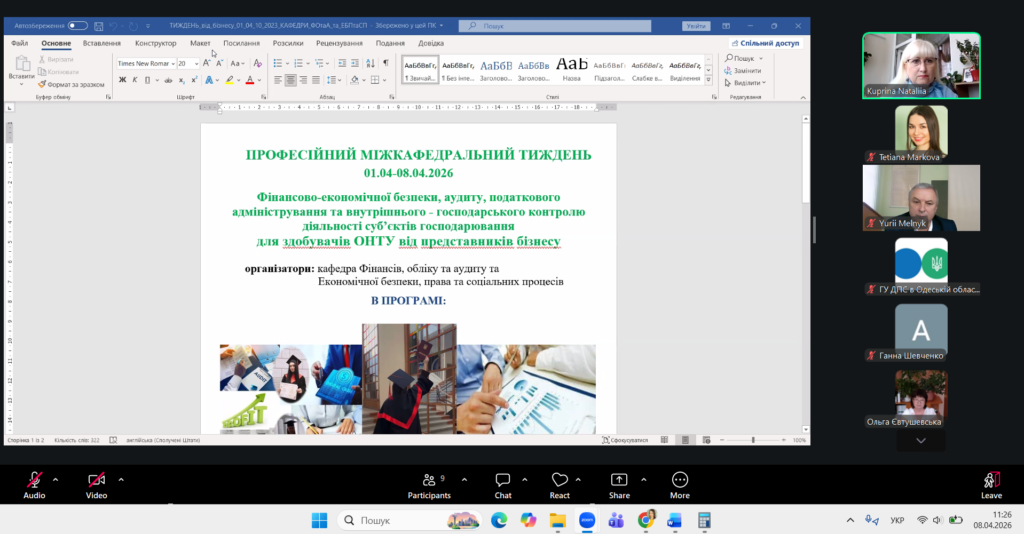Switch to the Рецензування tab

pos(339,43)
